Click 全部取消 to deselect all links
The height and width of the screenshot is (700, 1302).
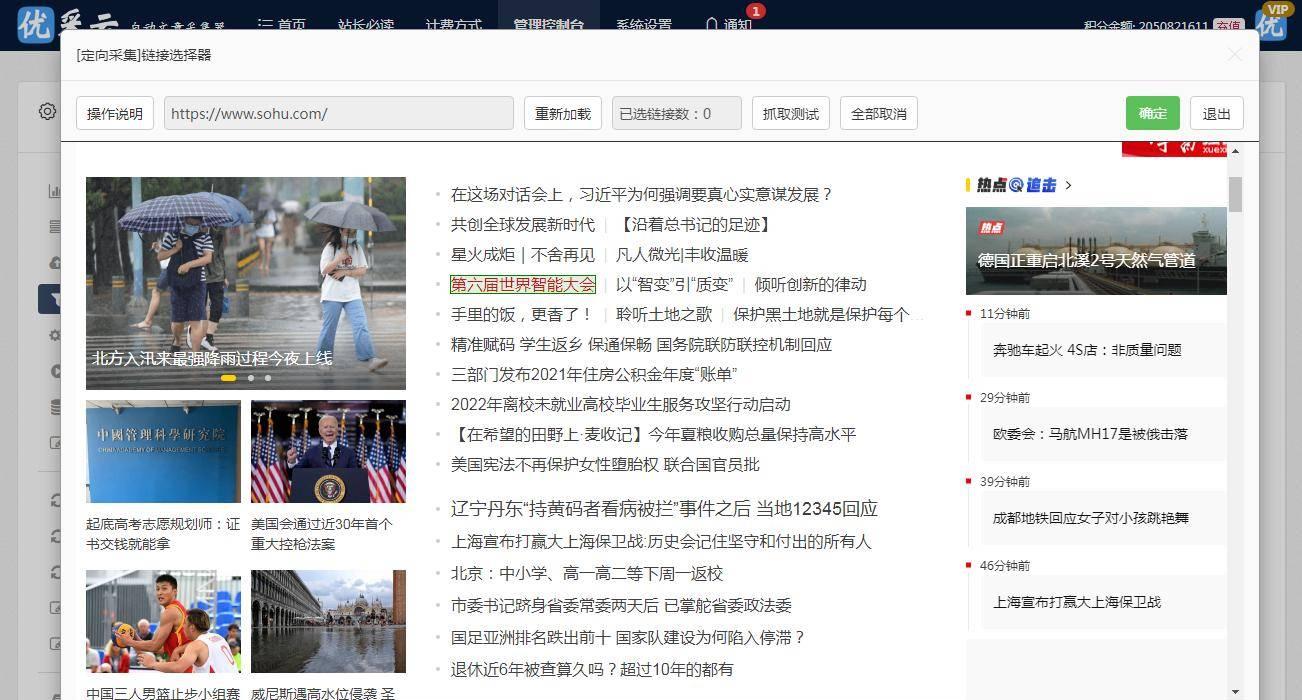(x=879, y=113)
